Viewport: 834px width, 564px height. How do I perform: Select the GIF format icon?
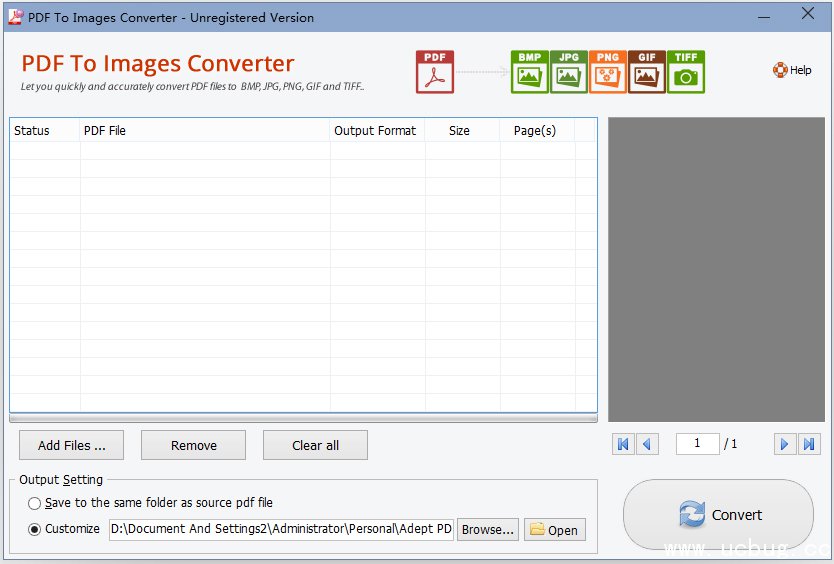pyautogui.click(x=647, y=72)
